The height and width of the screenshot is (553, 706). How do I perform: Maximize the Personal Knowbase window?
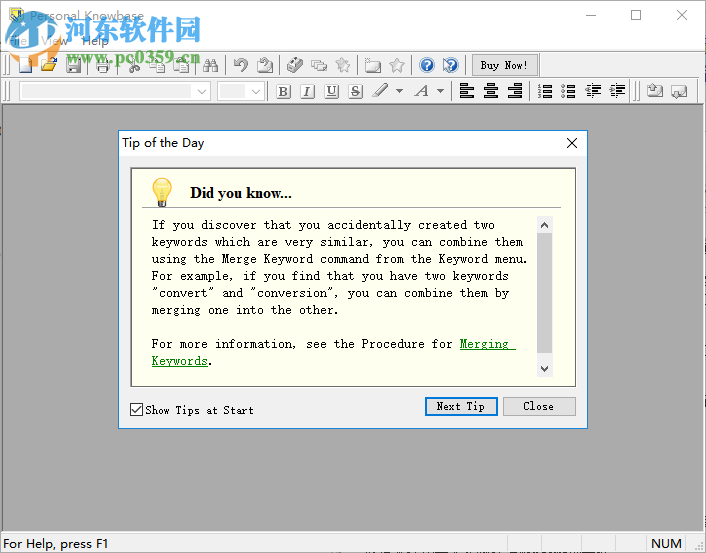[x=636, y=15]
